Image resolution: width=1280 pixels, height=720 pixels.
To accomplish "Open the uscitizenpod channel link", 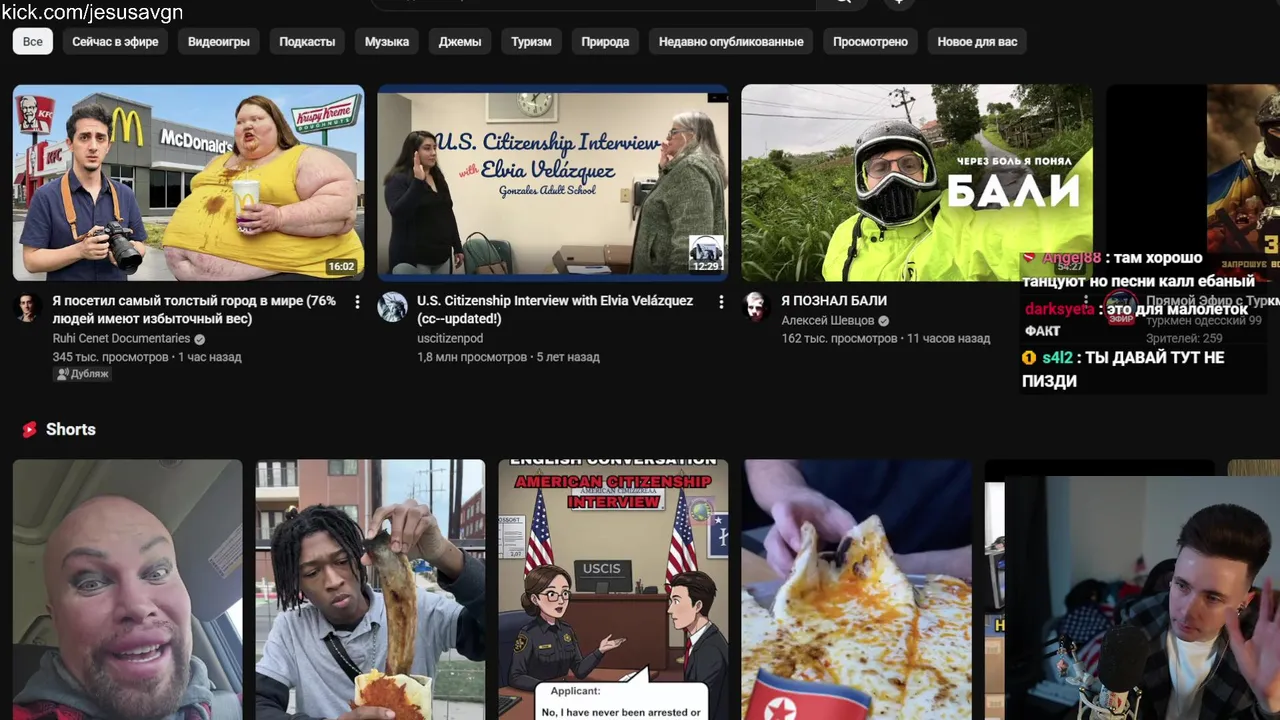I will point(450,339).
